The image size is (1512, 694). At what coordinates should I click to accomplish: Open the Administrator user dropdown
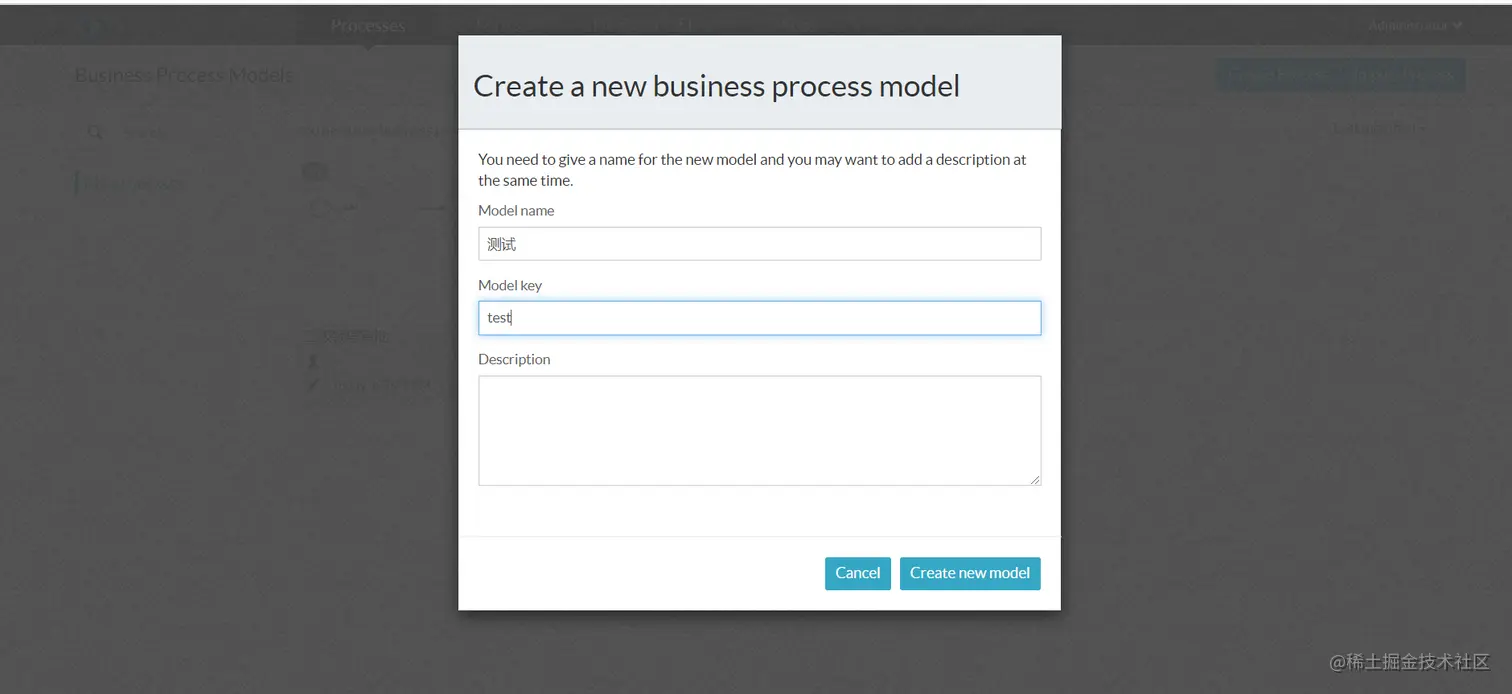pos(1415,25)
